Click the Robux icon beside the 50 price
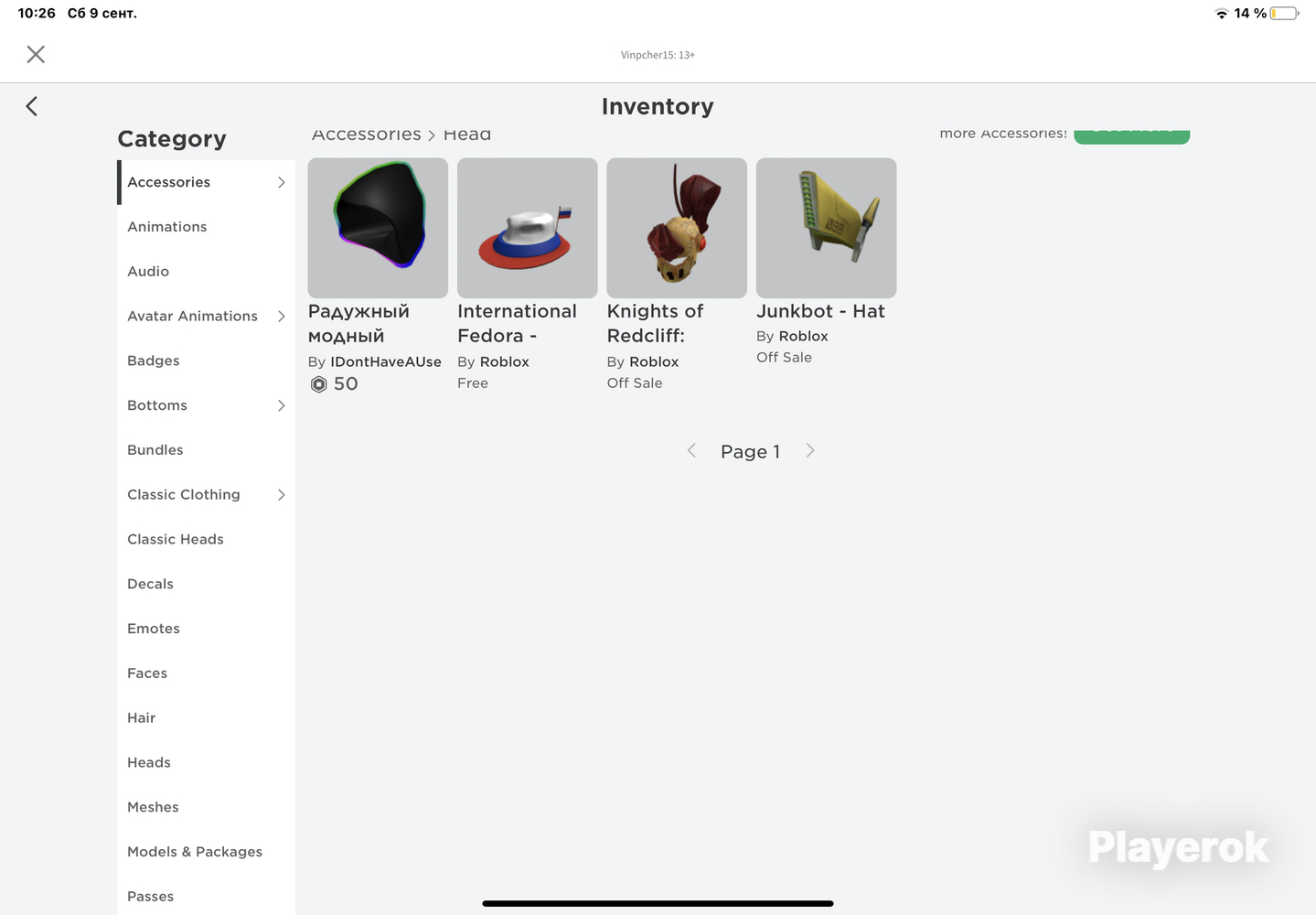 318,384
